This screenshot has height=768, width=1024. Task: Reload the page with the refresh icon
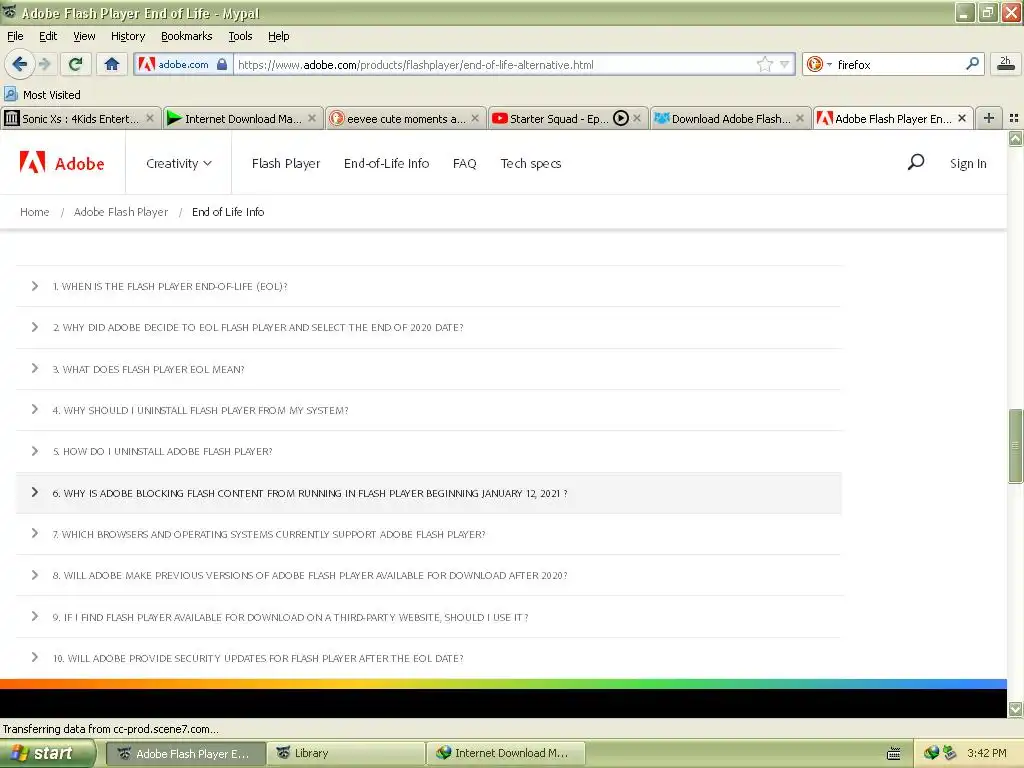click(x=75, y=64)
